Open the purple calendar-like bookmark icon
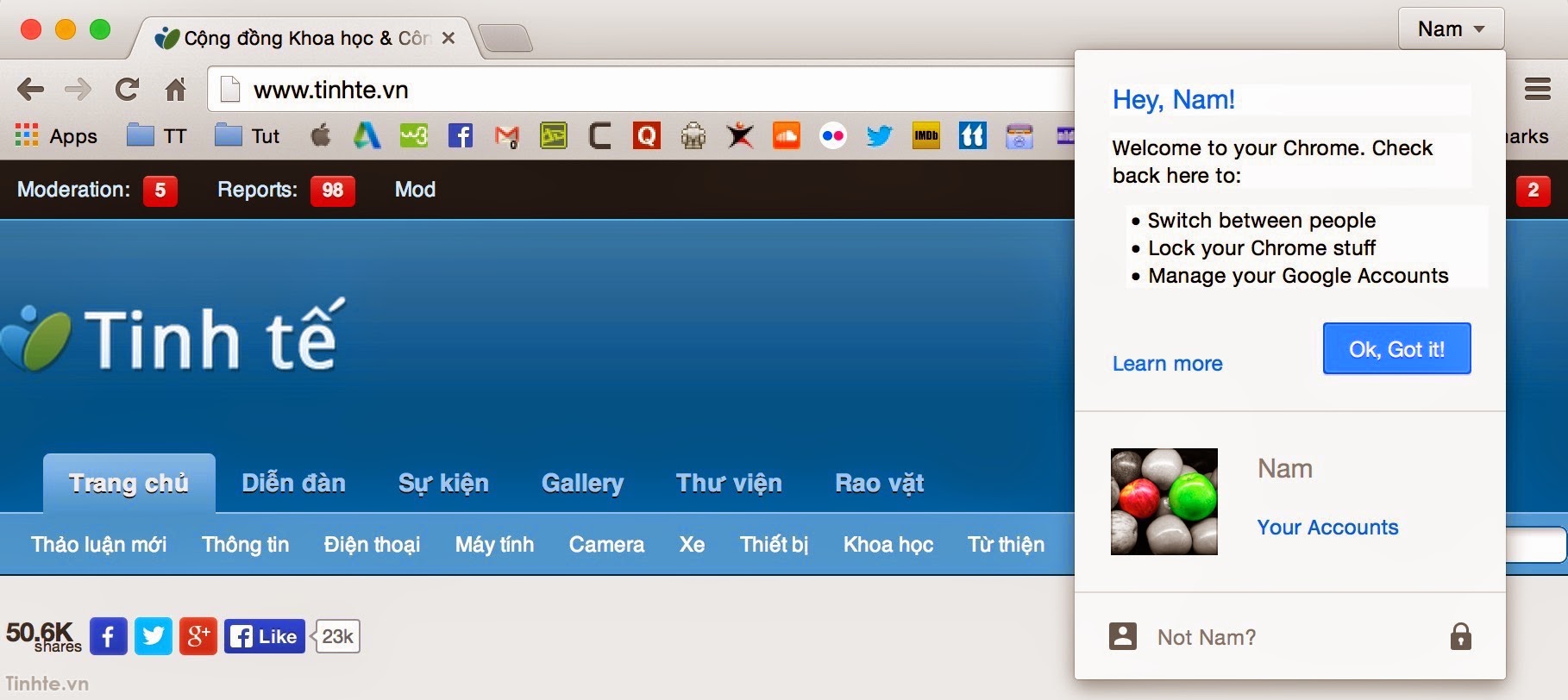Screen dimensions: 1568x700 1019,135
